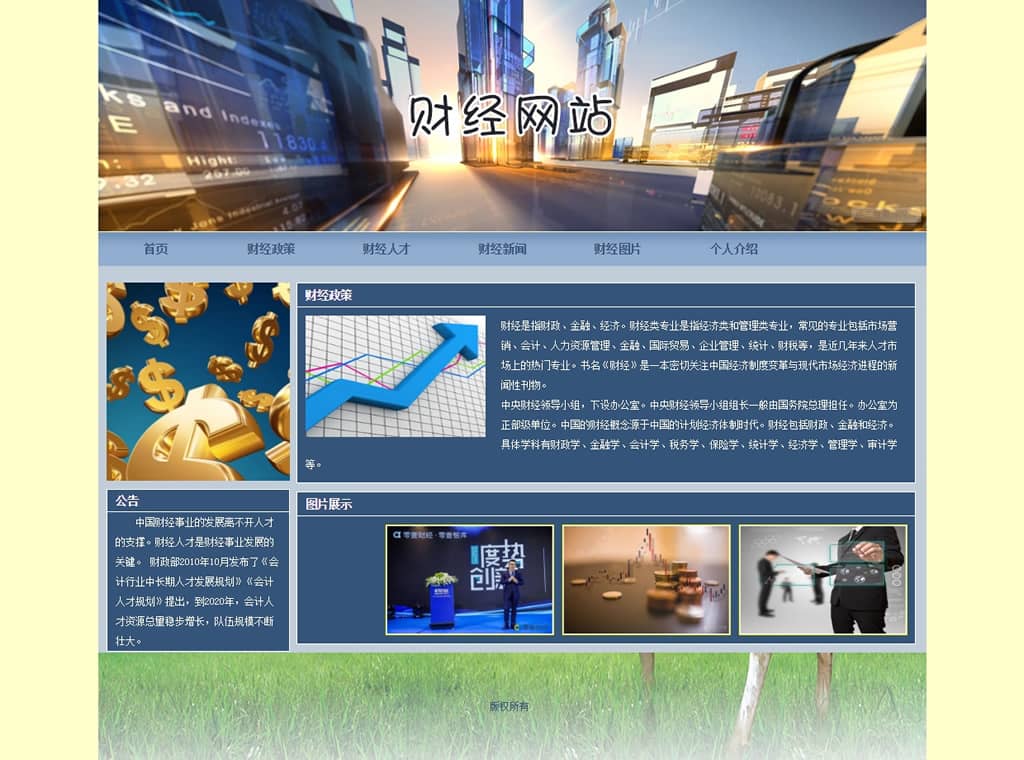1024x760 pixels.
Task: Select 财经新闻 in the navigation bar
Action: tap(502, 249)
